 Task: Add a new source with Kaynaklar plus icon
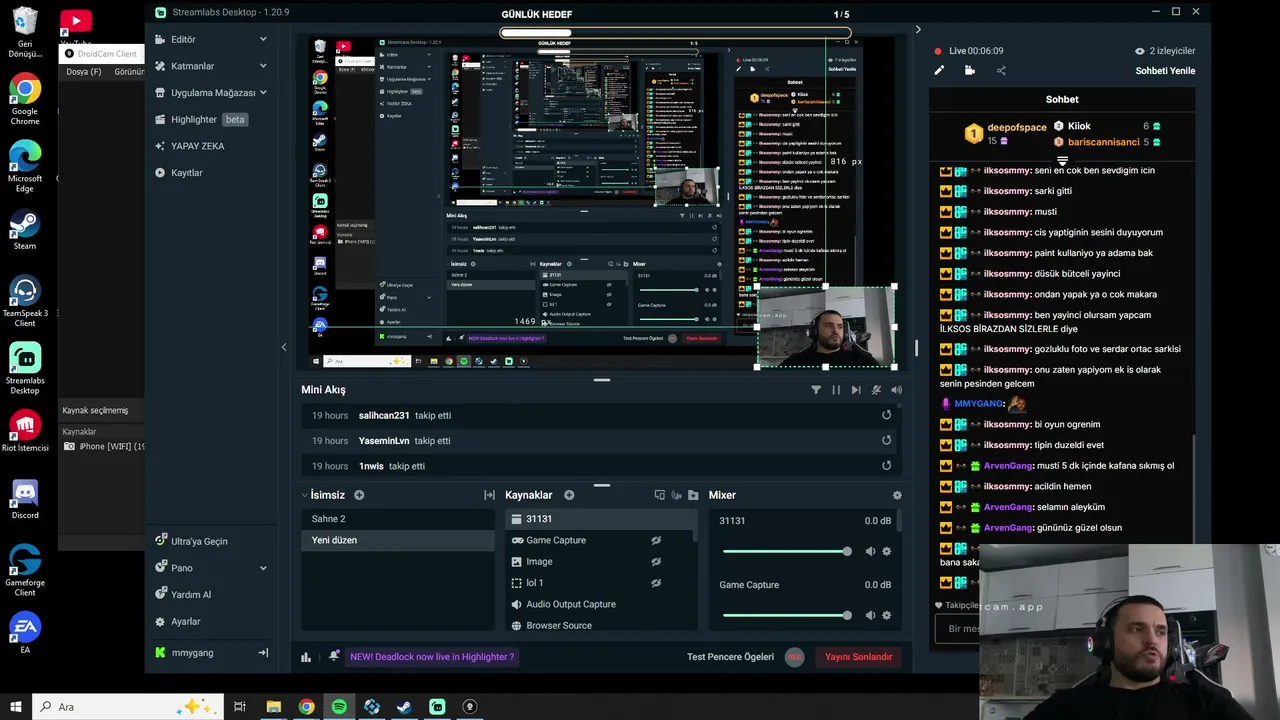569,495
